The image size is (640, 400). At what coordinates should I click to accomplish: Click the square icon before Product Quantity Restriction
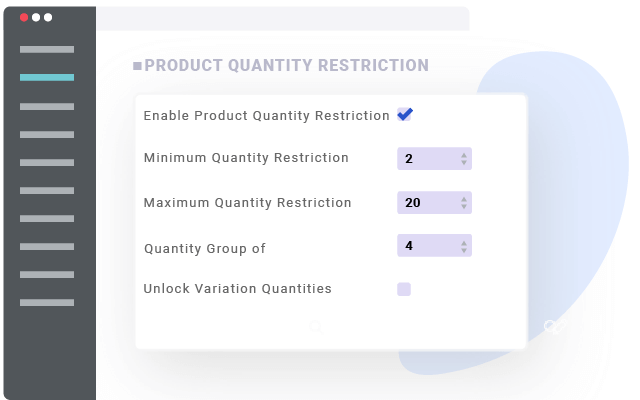coord(137,66)
